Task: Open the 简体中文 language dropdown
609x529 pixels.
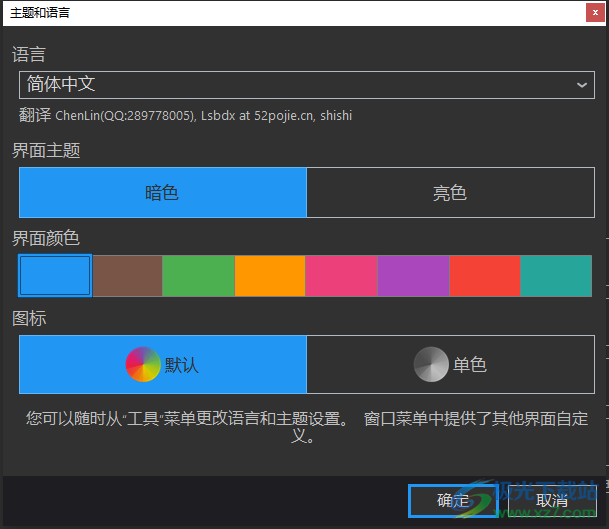Action: 306,85
